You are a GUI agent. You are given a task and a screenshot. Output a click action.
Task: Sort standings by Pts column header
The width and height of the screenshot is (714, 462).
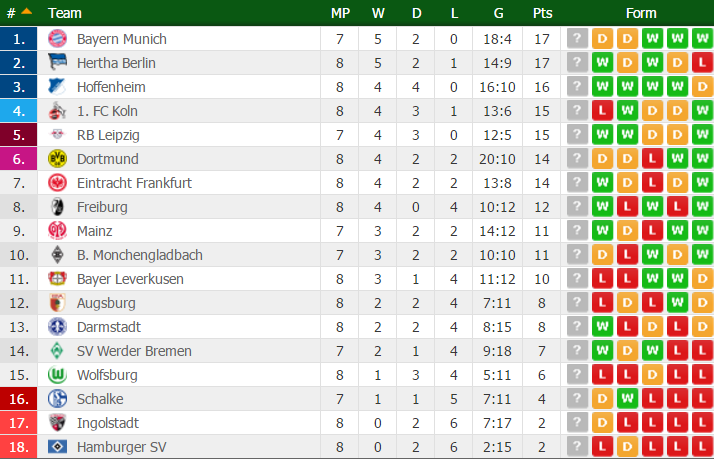[x=543, y=13]
